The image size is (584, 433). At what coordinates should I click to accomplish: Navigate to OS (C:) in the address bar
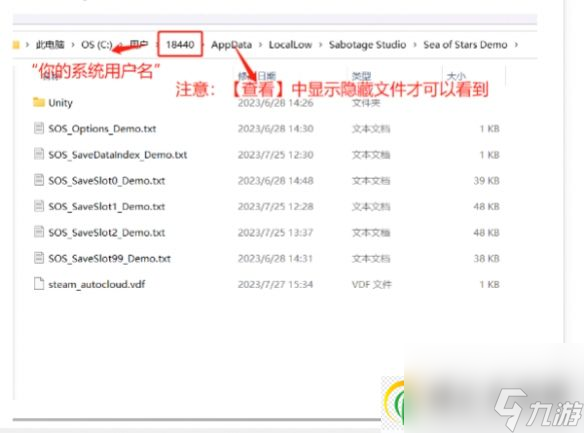97,45
